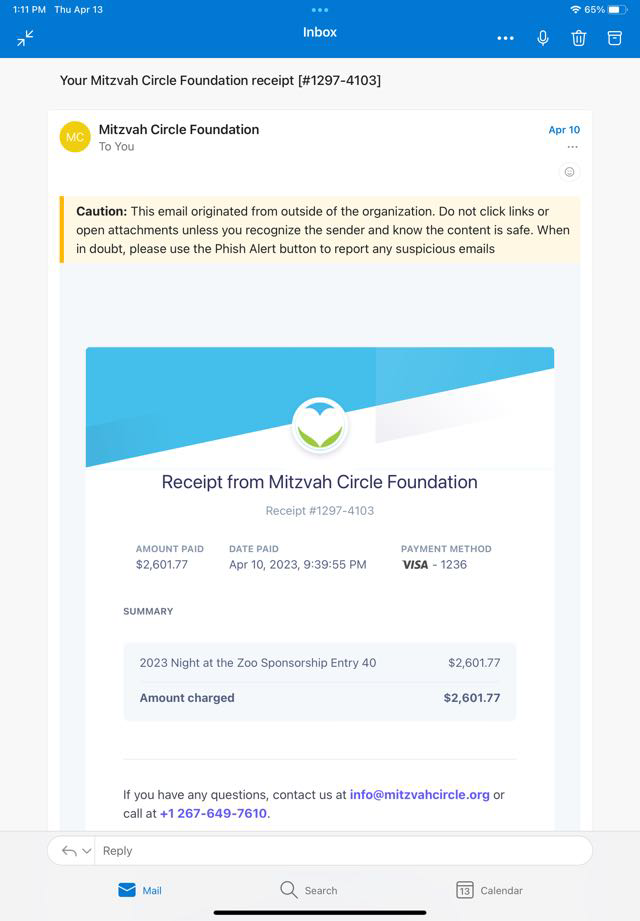Tap the Apr 10 date label
The image size is (640, 921).
[x=564, y=130]
